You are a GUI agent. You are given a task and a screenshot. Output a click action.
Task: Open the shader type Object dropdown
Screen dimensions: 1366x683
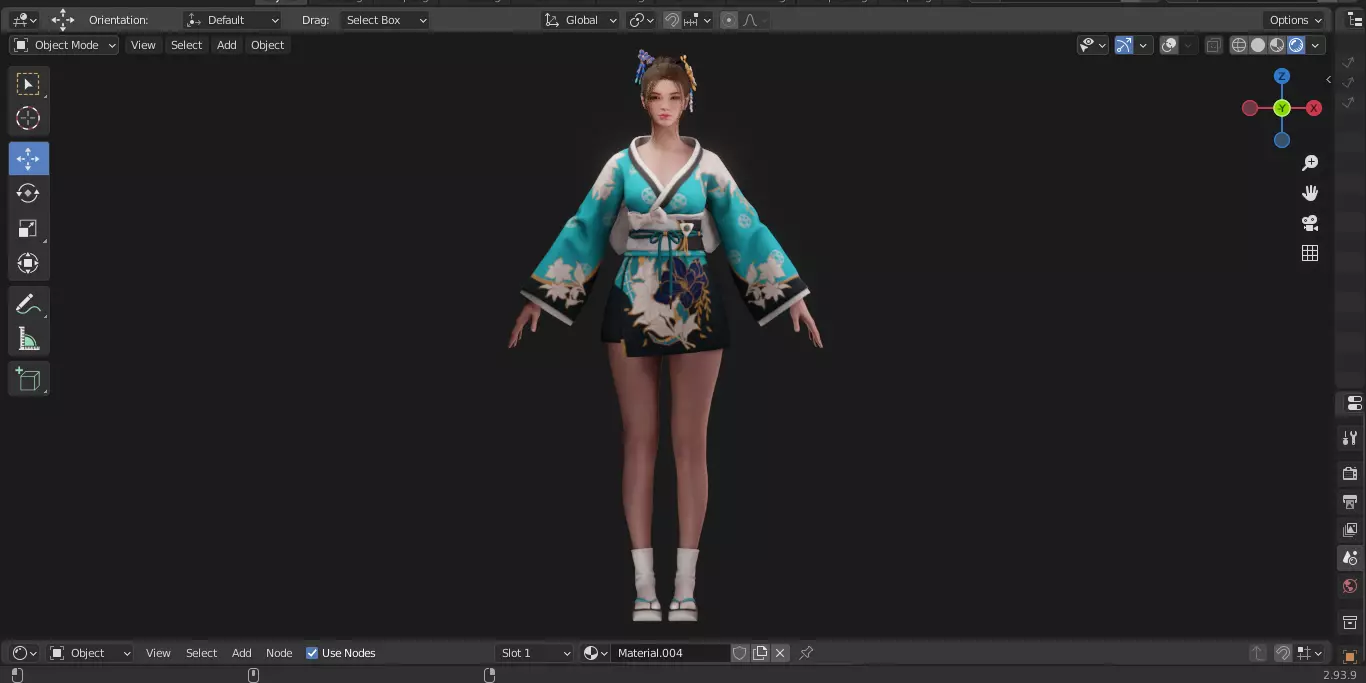[x=90, y=653]
